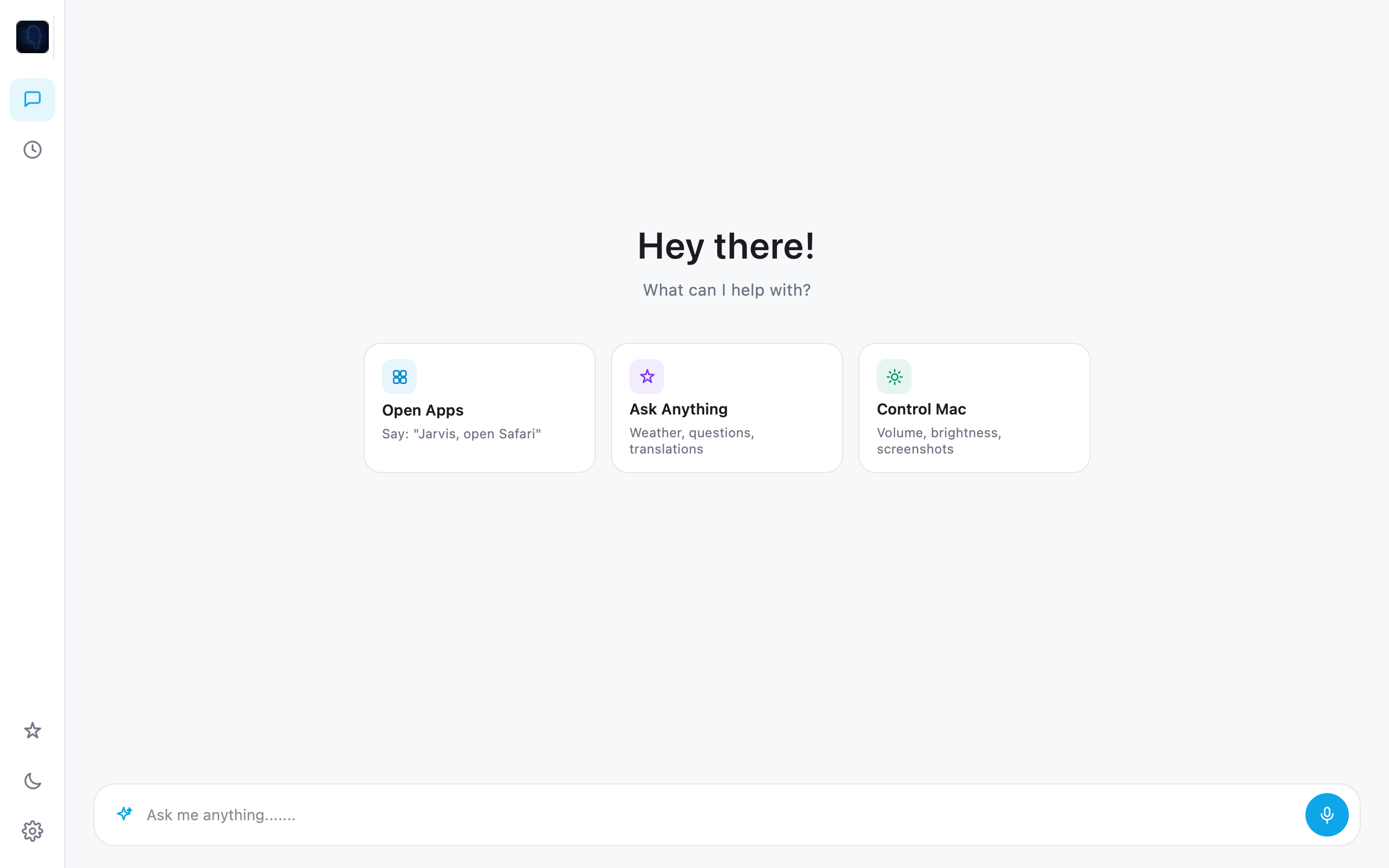Open the chat view in the sidebar

pyautogui.click(x=32, y=99)
